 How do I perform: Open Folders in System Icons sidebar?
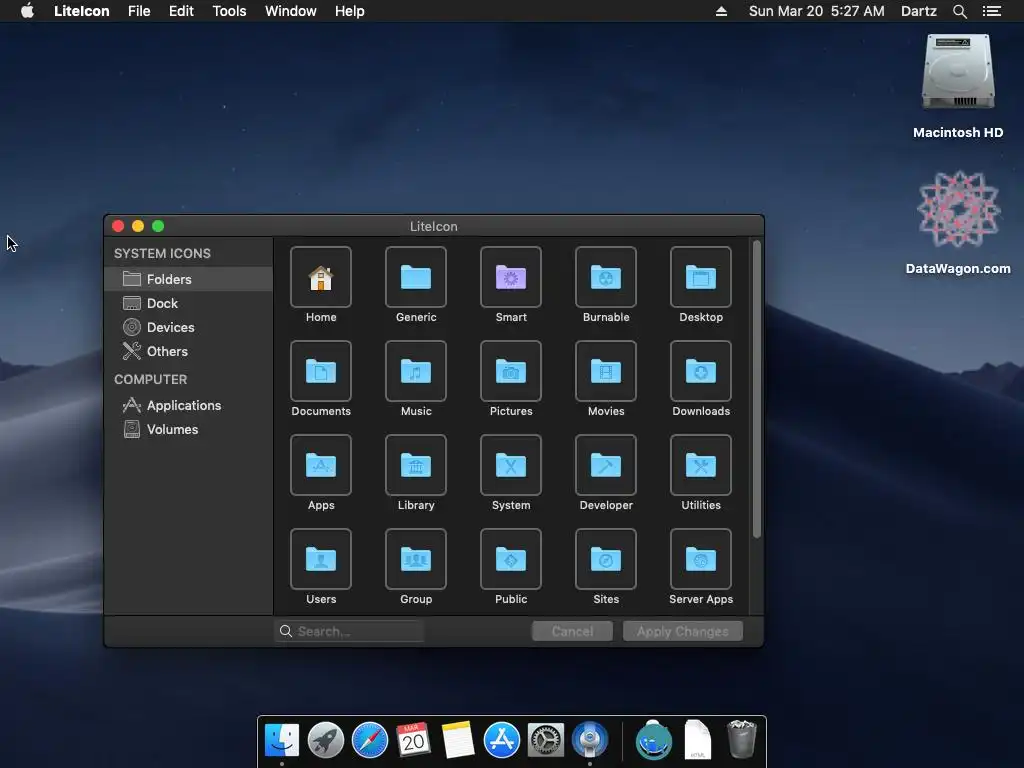pyautogui.click(x=188, y=279)
